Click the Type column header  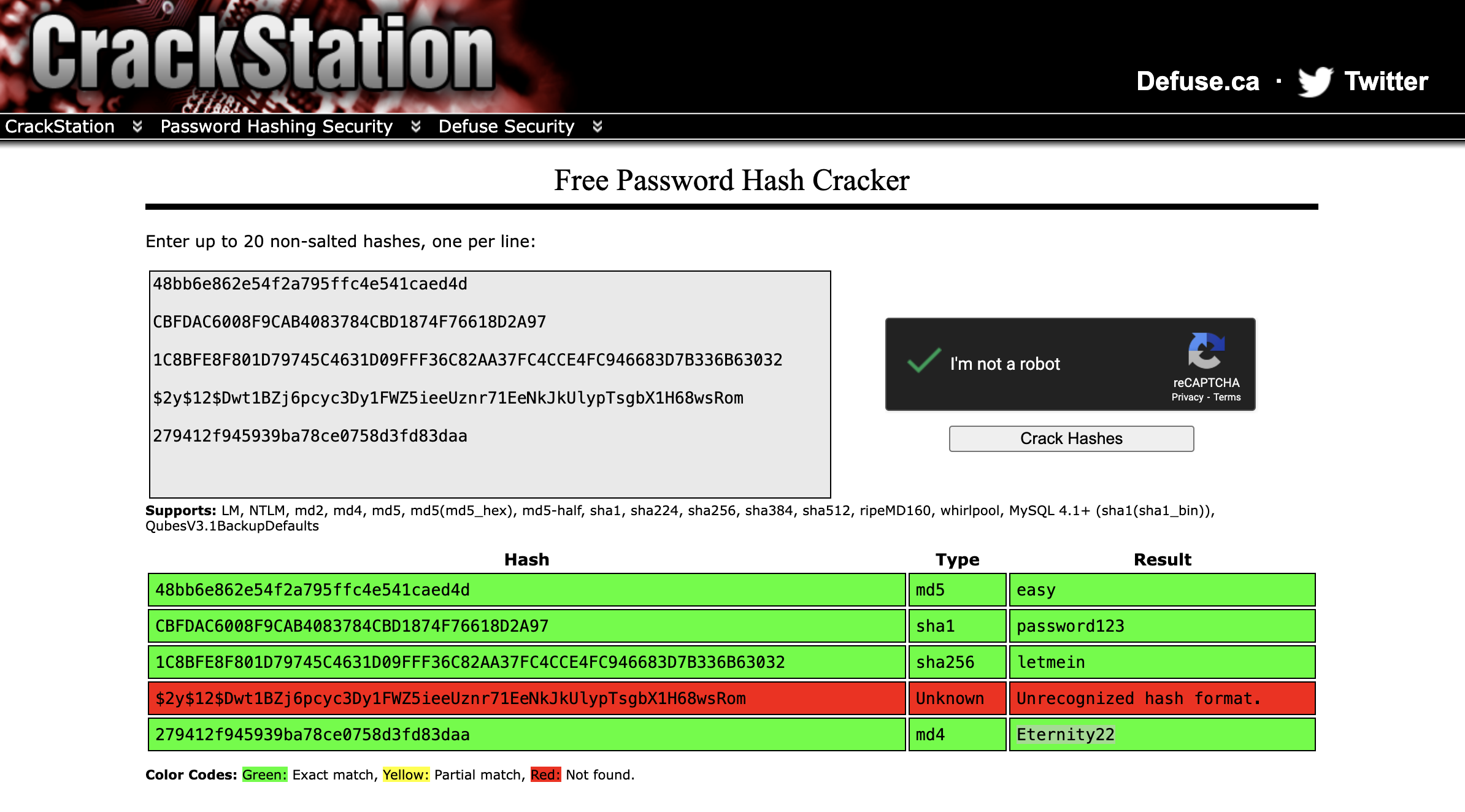coord(958,559)
